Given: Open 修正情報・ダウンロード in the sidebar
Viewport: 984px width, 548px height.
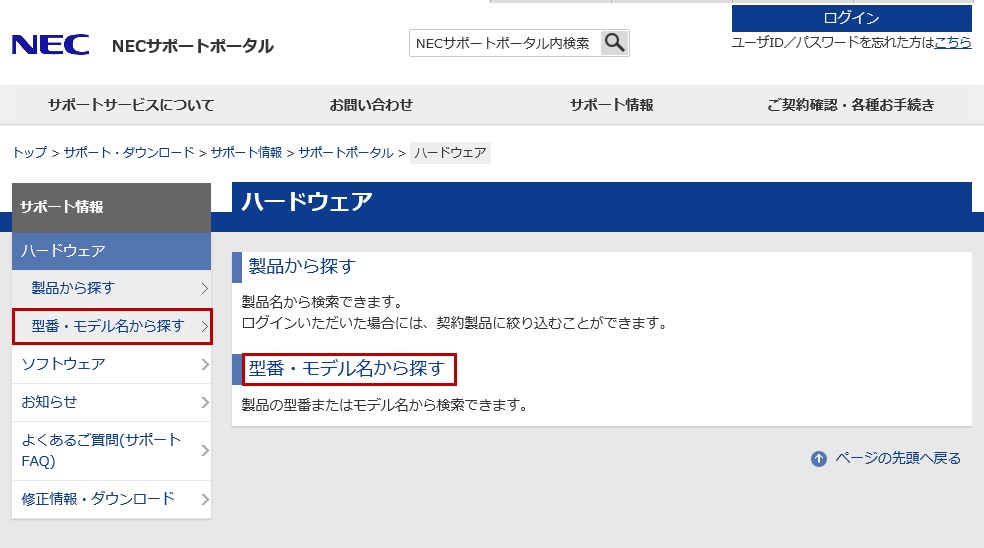Looking at the screenshot, I should 111,499.
